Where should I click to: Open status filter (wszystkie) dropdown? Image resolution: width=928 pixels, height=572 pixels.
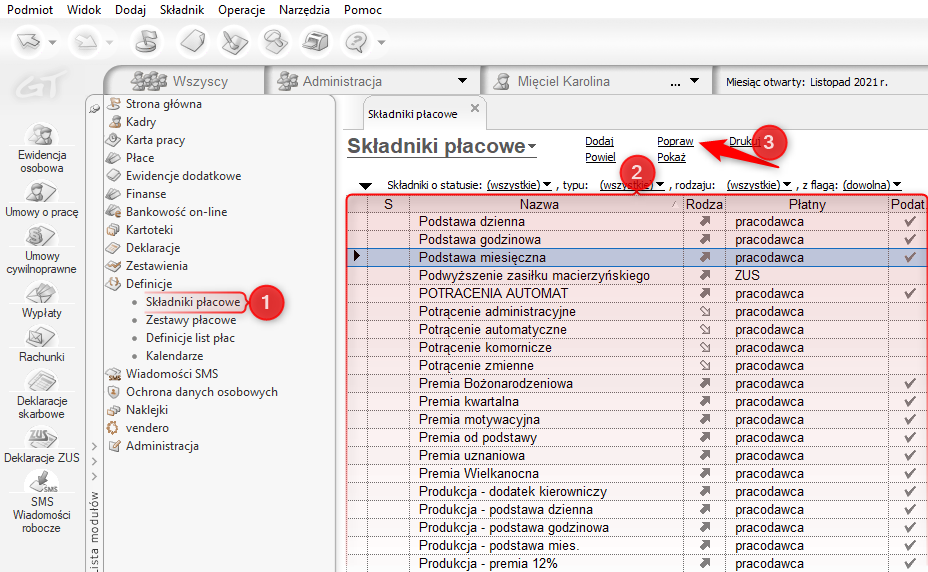pyautogui.click(x=519, y=185)
